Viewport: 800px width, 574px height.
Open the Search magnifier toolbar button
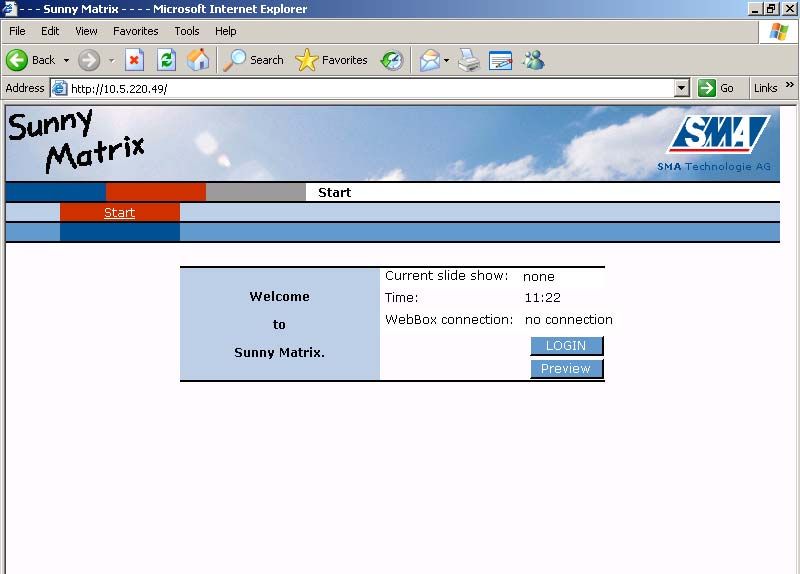tap(254, 60)
